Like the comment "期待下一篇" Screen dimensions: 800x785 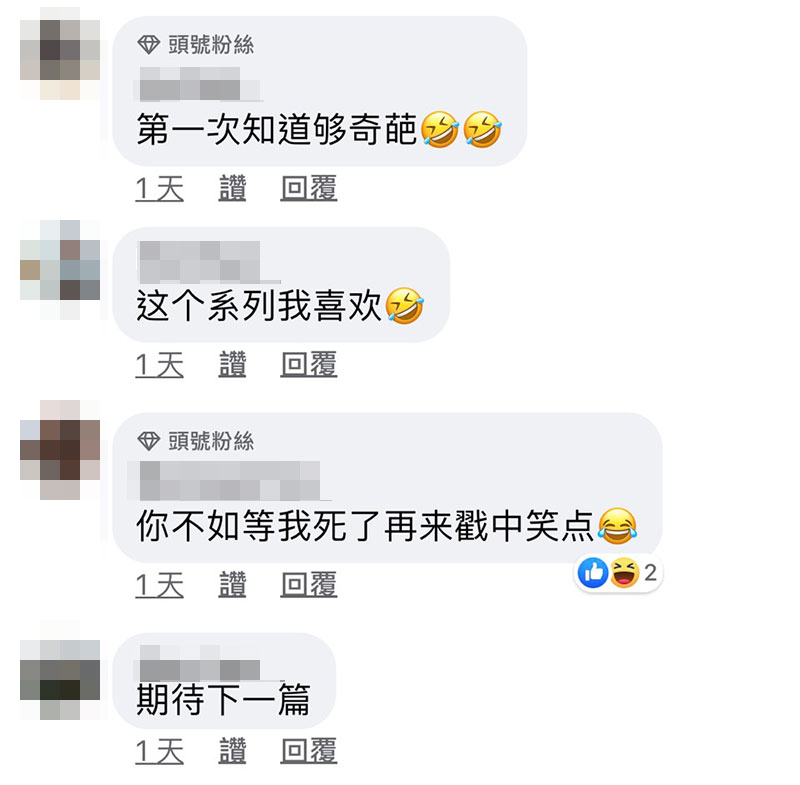[232, 751]
